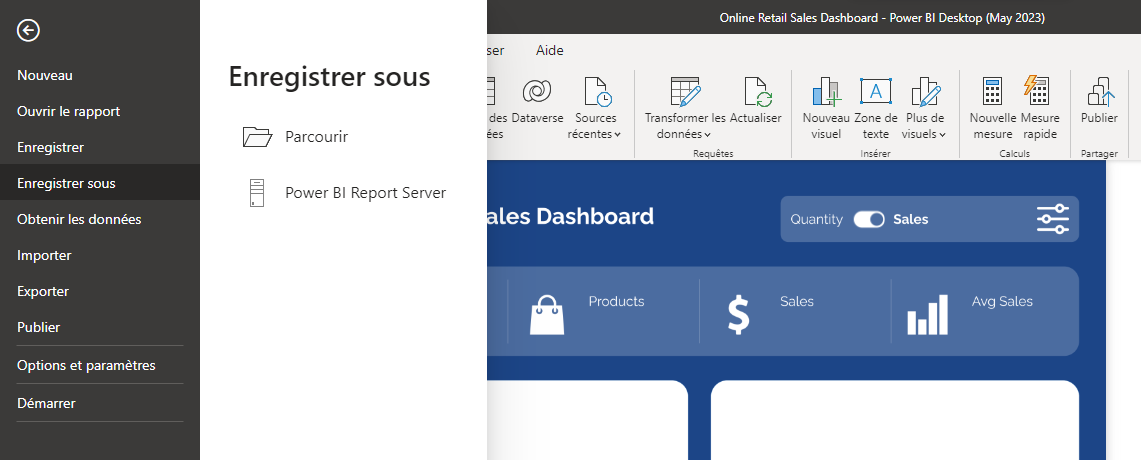Open the filter sliders icon on dashboard
The height and width of the screenshot is (460, 1141).
[x=1052, y=219]
